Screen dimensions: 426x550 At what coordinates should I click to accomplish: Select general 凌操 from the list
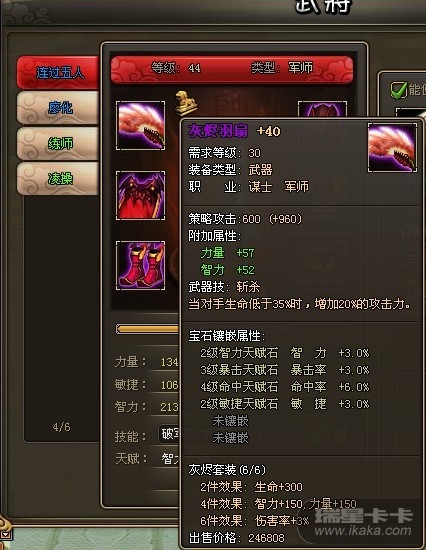[58, 179]
